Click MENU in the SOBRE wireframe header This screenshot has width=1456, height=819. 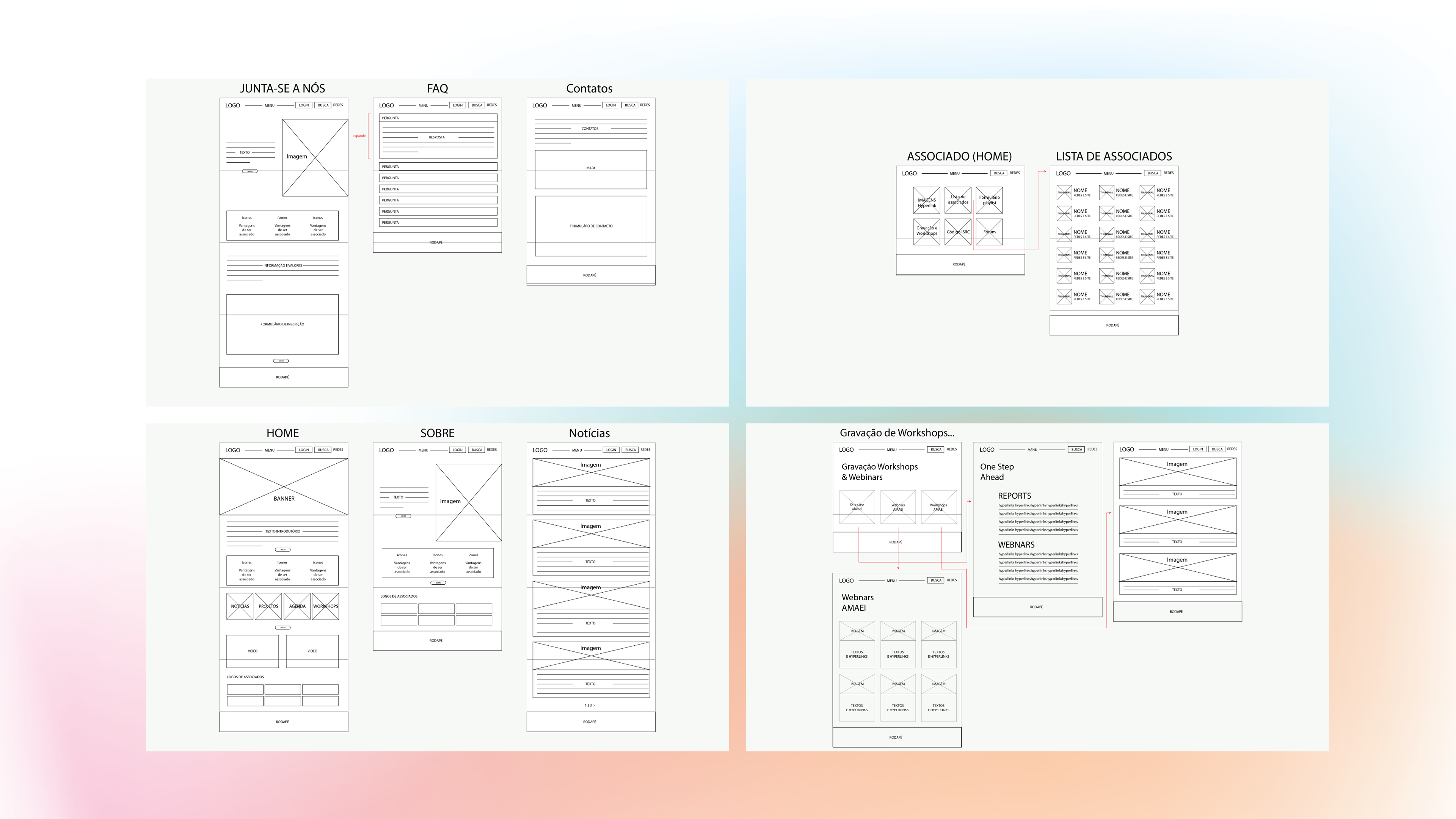tap(424, 450)
